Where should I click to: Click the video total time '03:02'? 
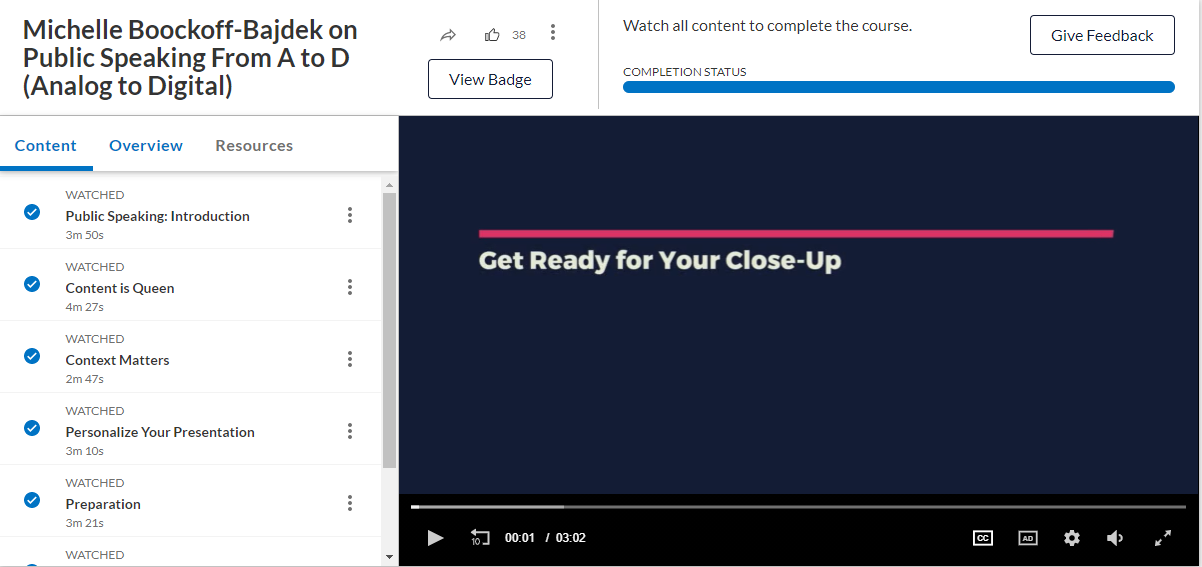tap(571, 538)
